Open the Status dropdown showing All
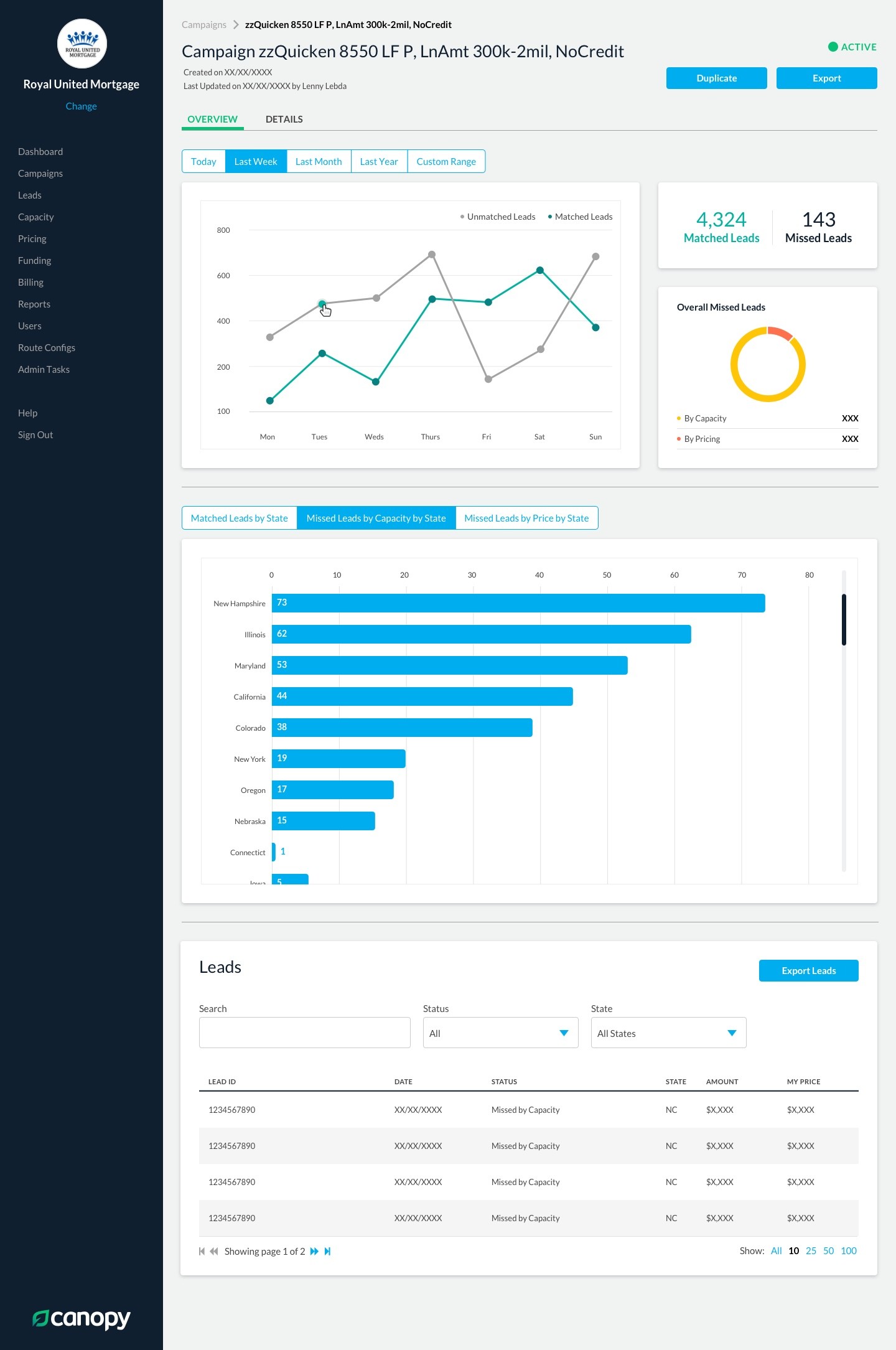This screenshot has height=1350, width=896. click(x=500, y=1033)
